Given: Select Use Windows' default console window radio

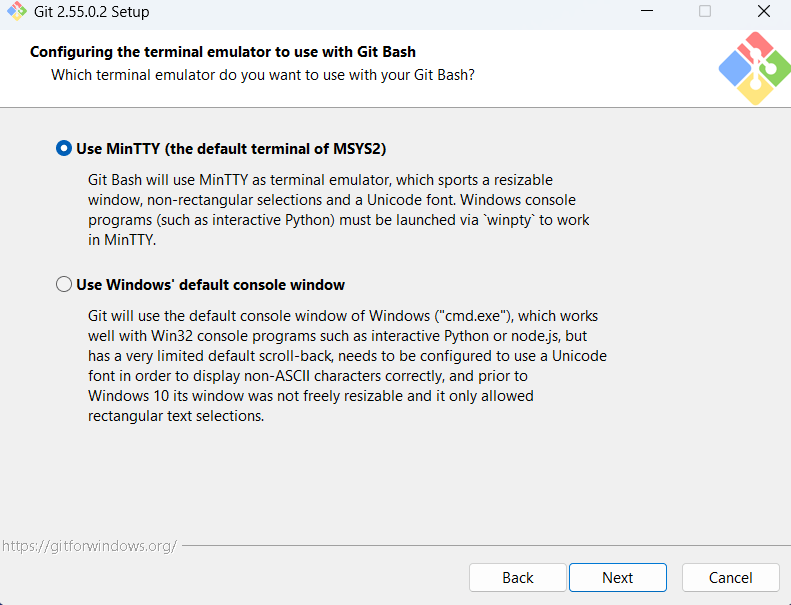Looking at the screenshot, I should (64, 284).
